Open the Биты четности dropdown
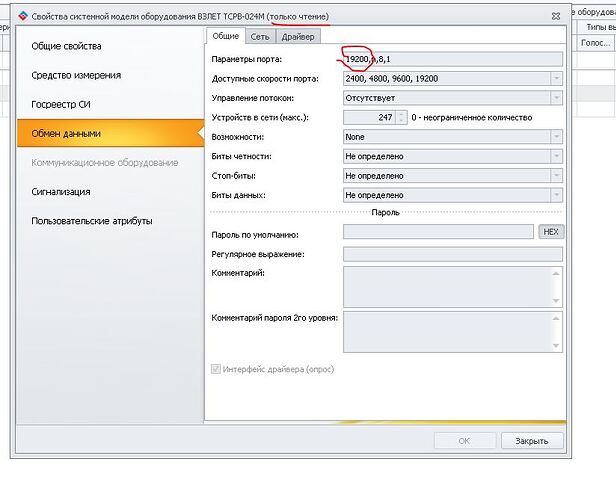616x500 pixels. (556, 156)
